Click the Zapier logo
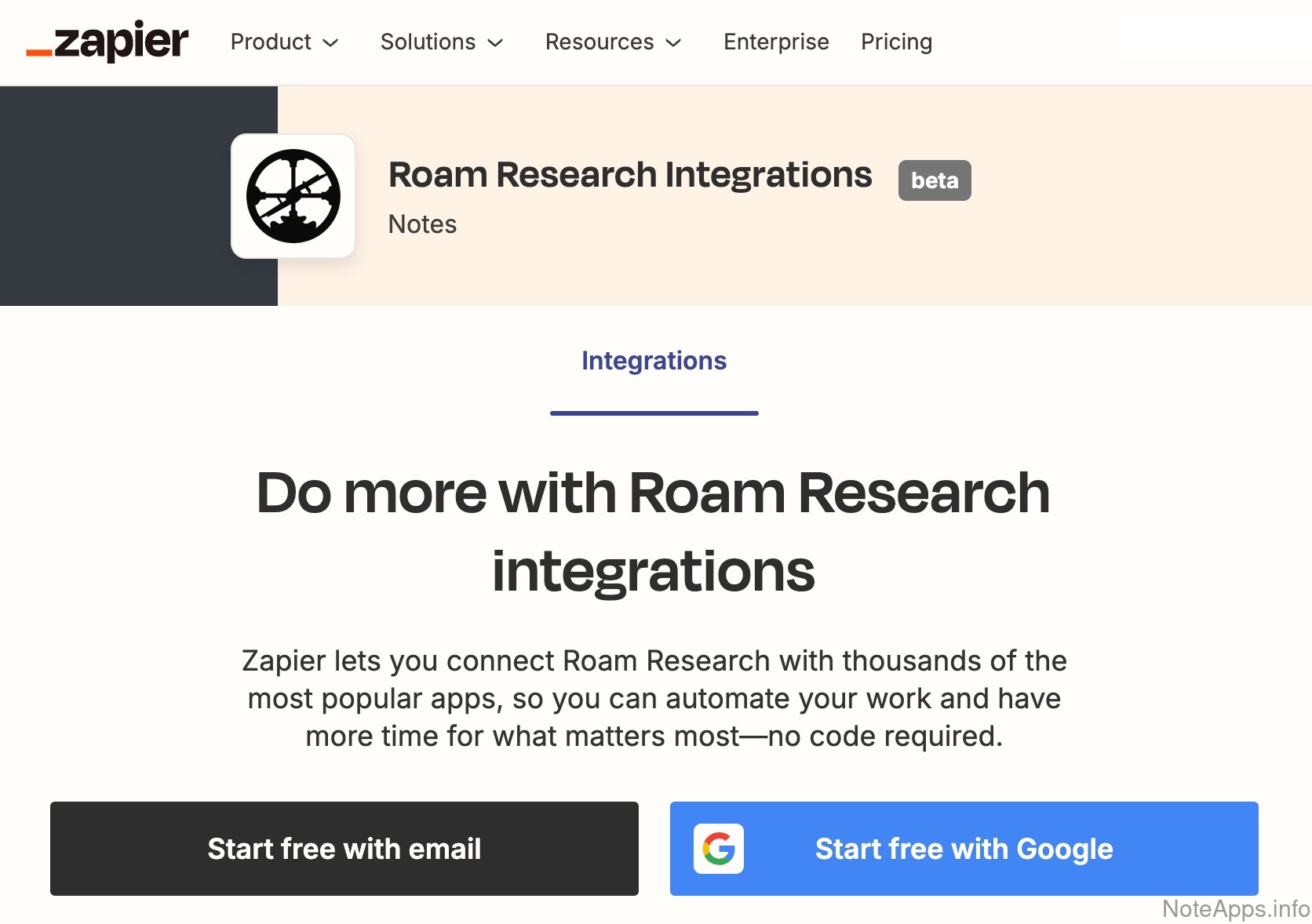This screenshot has height=924, width=1312. coord(108,42)
